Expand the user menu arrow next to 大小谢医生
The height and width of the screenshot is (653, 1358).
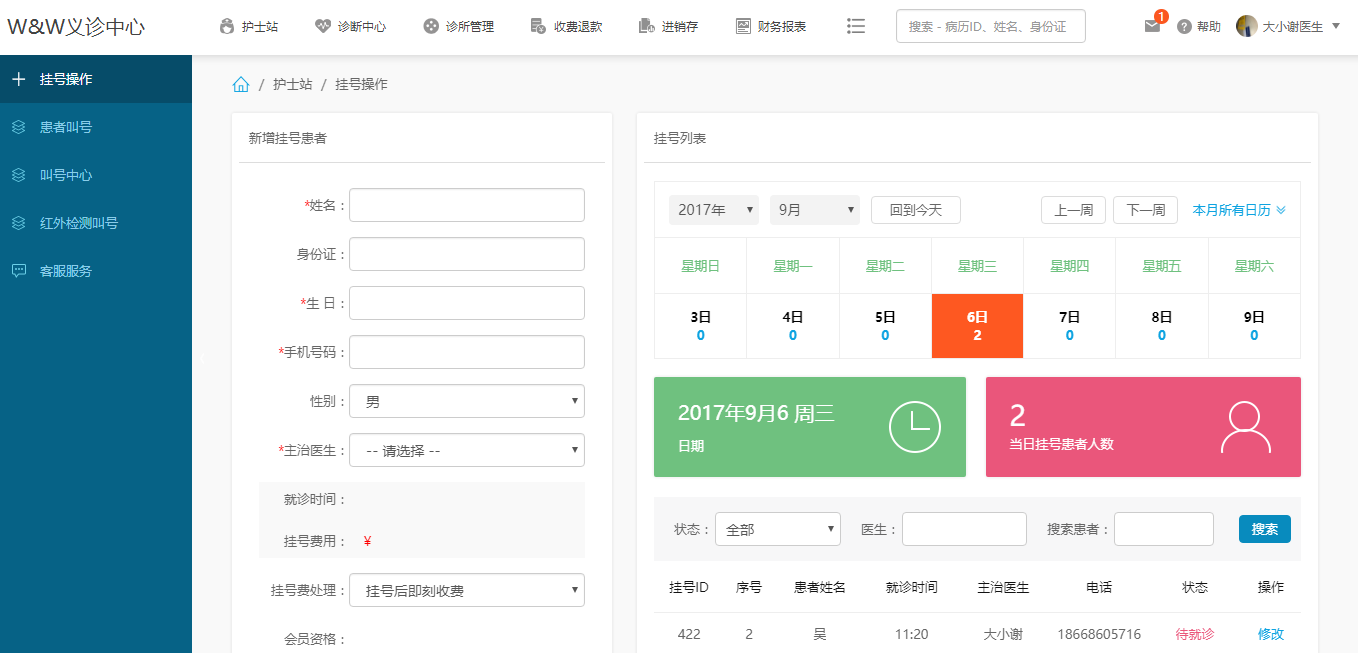pyautogui.click(x=1337, y=27)
